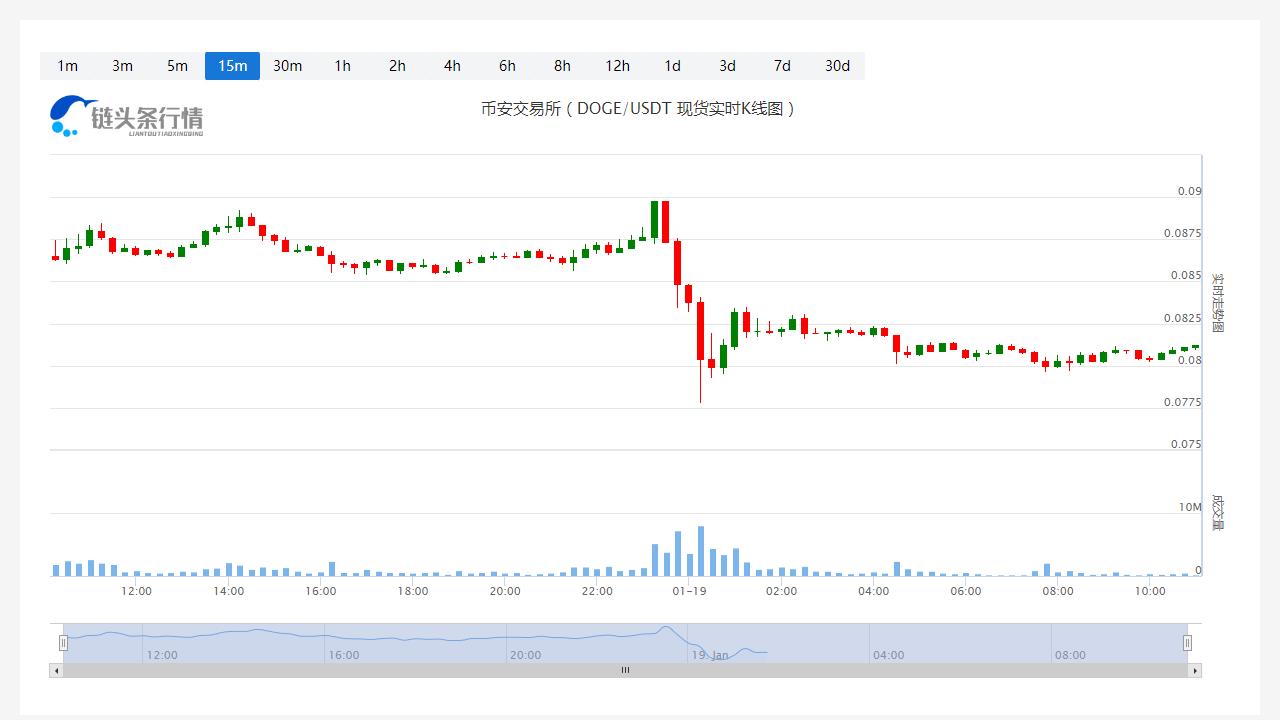Viewport: 1280px width, 720px height.
Task: Switch chart to 4h candles
Action: (452, 66)
